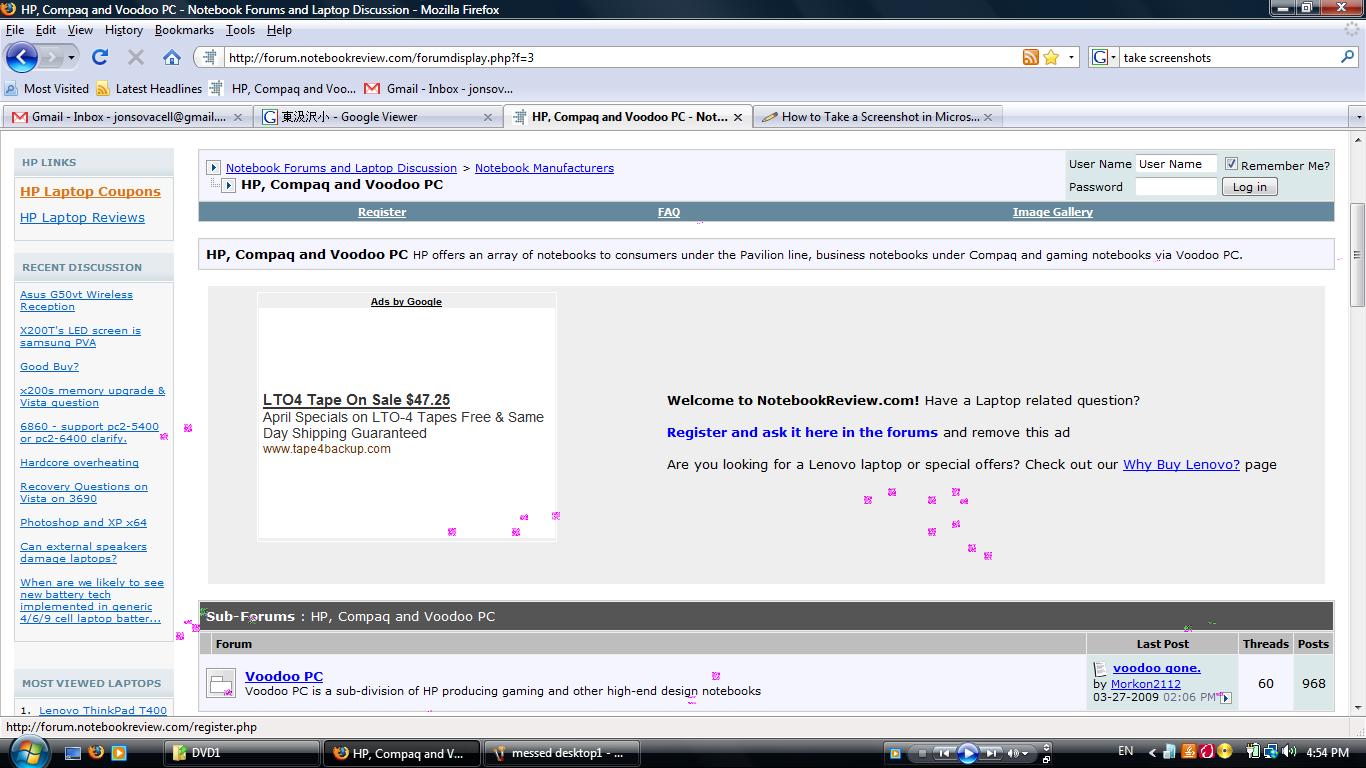Viewport: 1366px width, 768px height.
Task: Subscribe via the orange RSS feed icon
Action: [x=1031, y=57]
